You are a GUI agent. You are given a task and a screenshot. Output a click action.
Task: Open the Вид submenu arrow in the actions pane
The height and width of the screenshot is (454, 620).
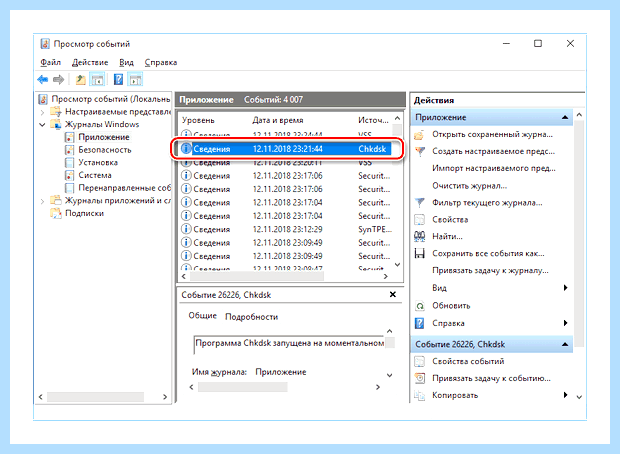click(x=565, y=288)
